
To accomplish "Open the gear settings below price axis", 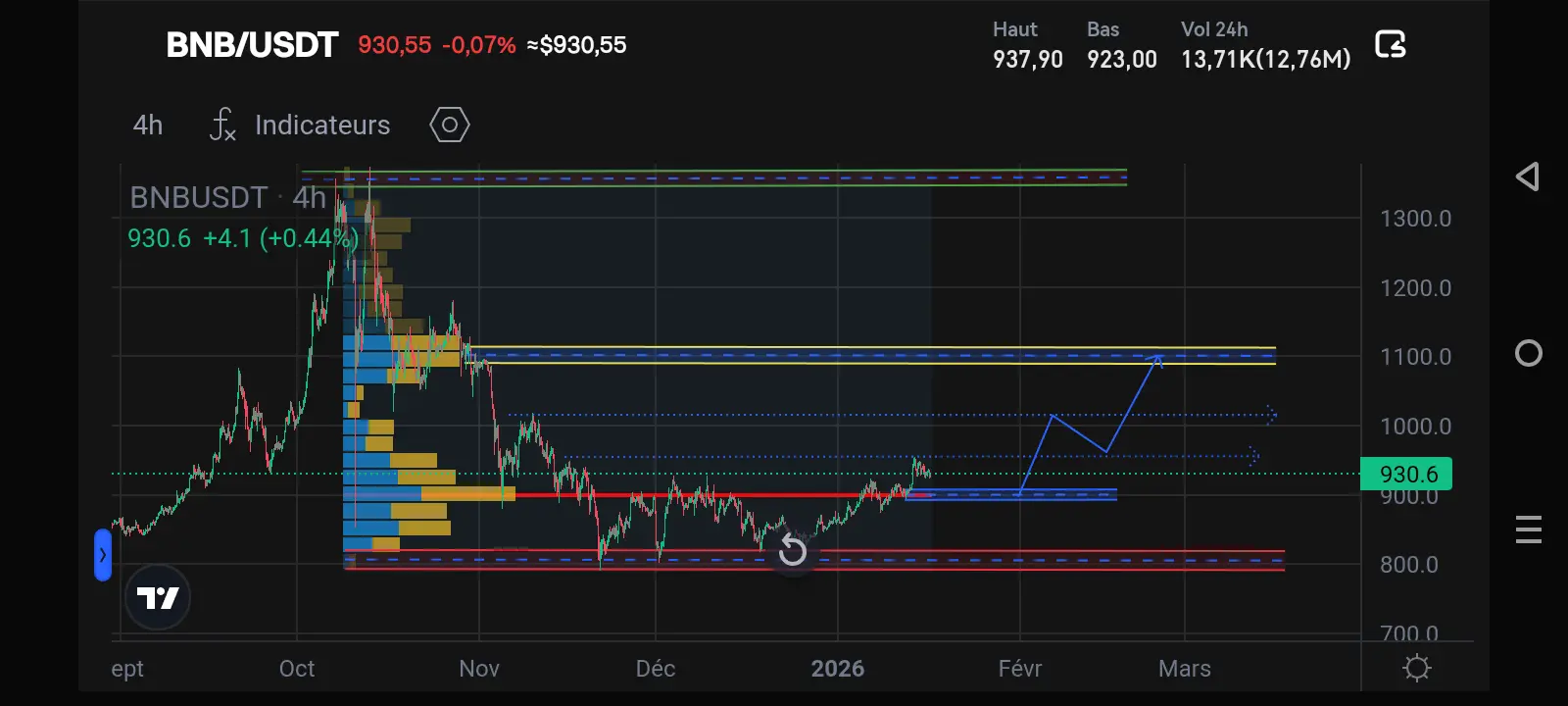I will [1417, 668].
